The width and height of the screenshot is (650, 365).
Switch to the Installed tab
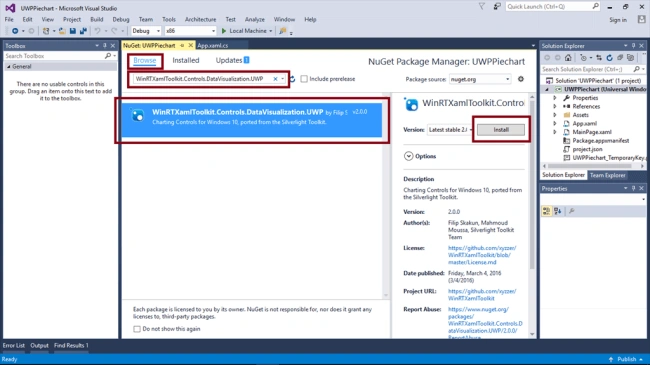[186, 61]
